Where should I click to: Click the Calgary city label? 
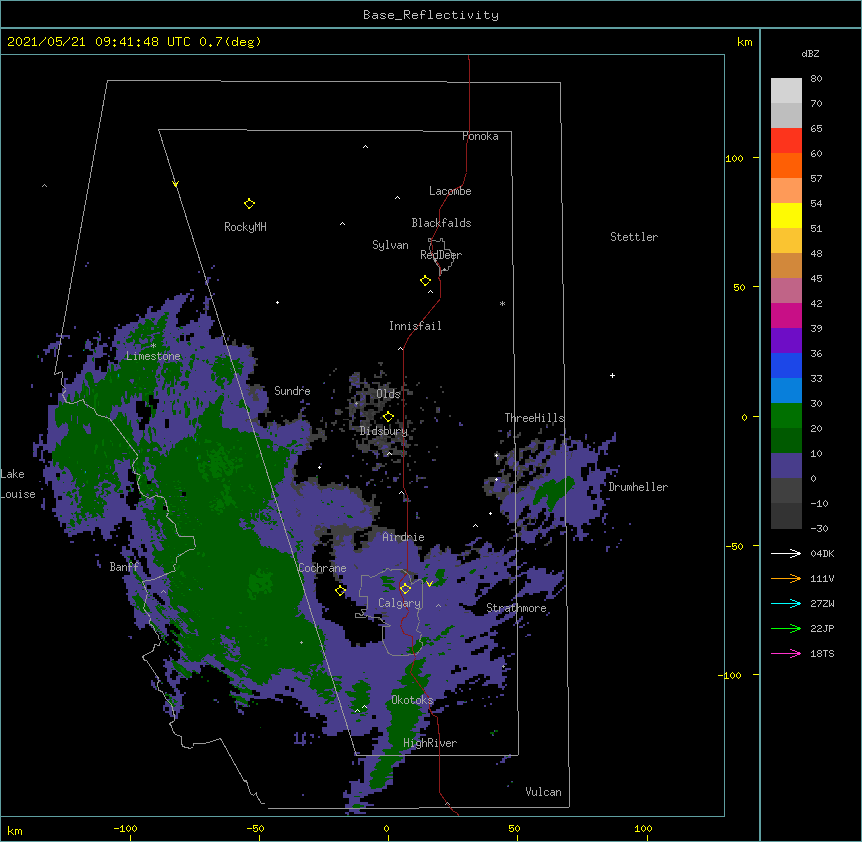coord(399,603)
